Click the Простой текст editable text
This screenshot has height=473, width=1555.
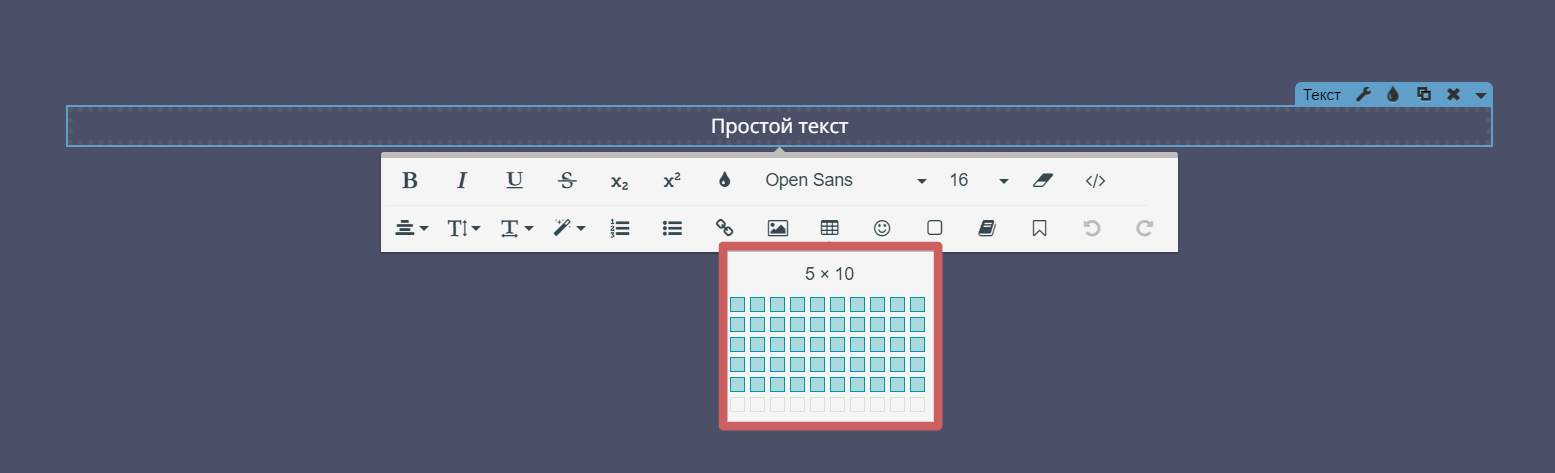[779, 126]
